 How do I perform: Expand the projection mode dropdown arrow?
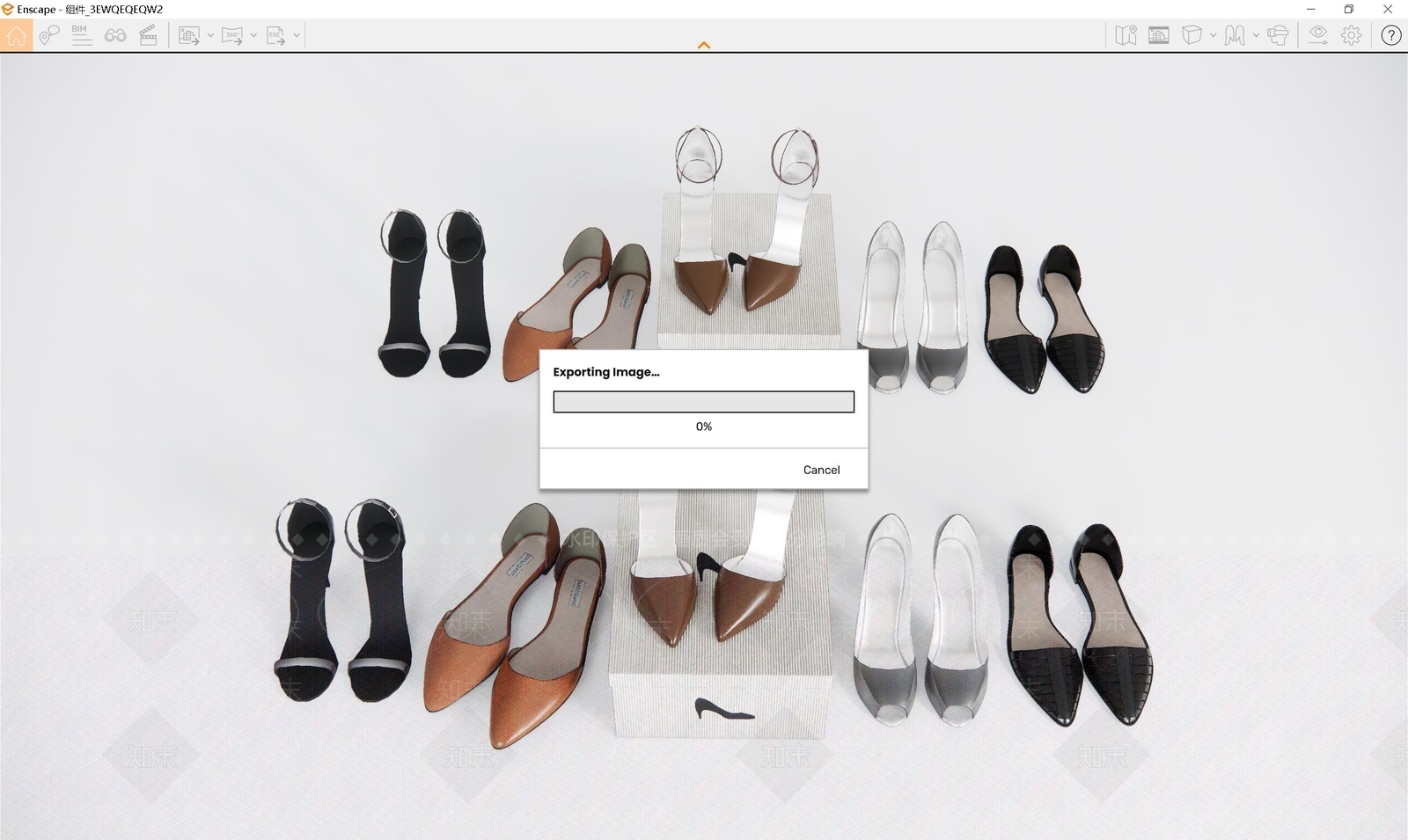coord(1214,36)
